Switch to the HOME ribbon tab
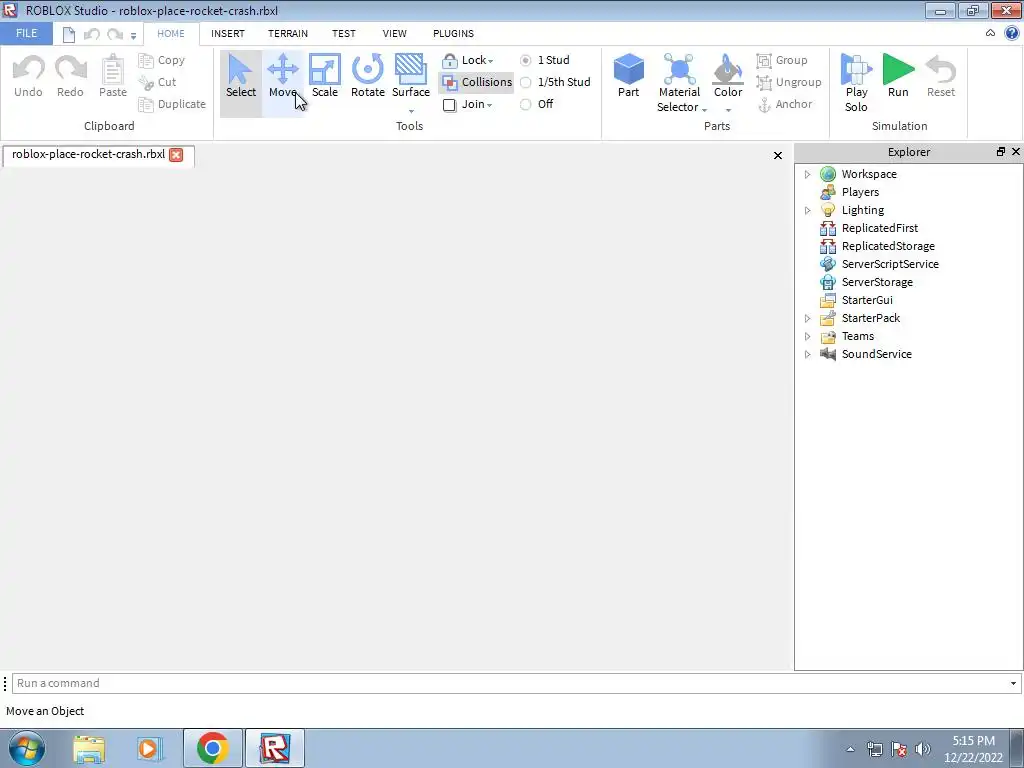This screenshot has height=768, width=1024. coord(171,33)
